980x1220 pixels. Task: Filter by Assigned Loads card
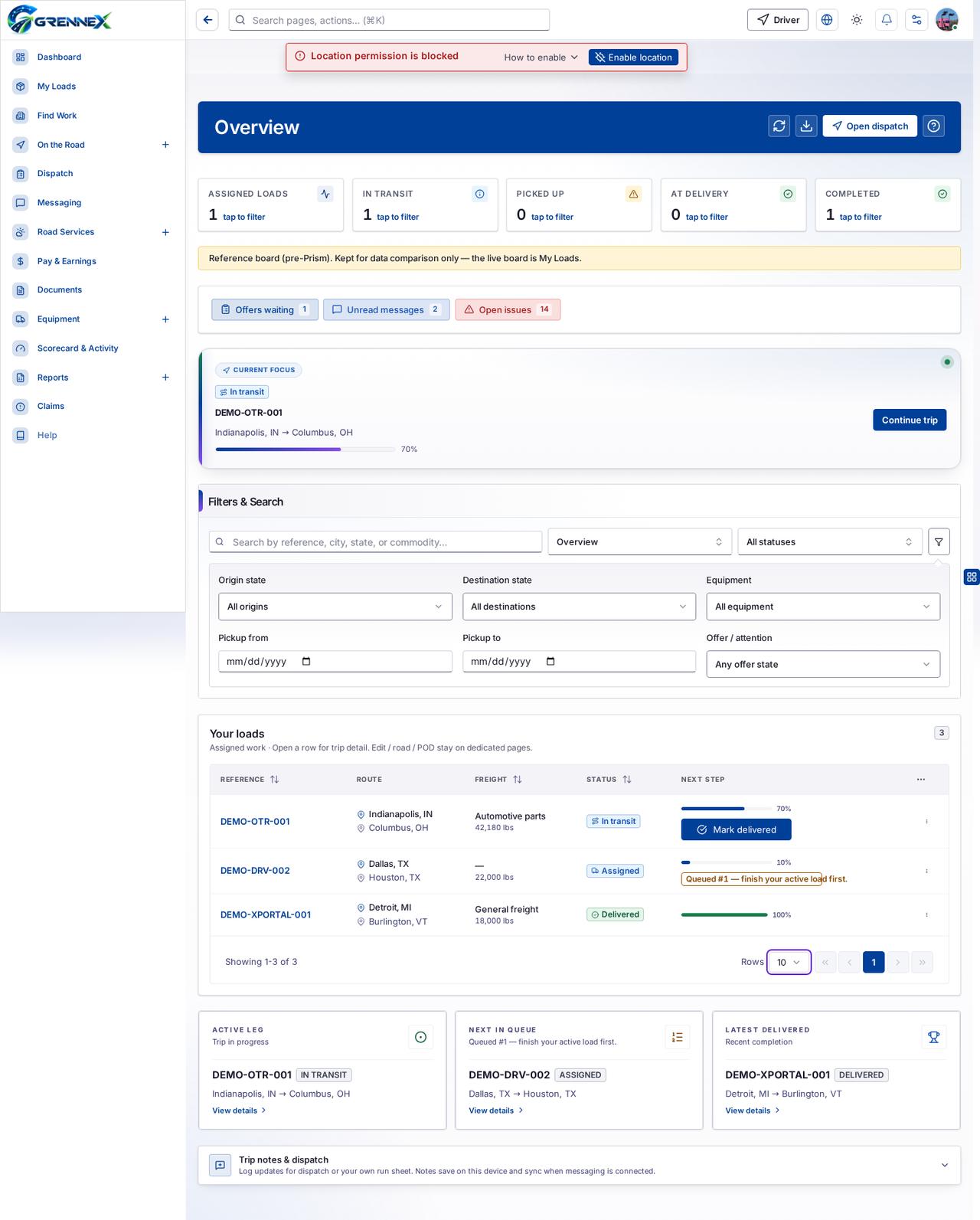pyautogui.click(x=271, y=204)
